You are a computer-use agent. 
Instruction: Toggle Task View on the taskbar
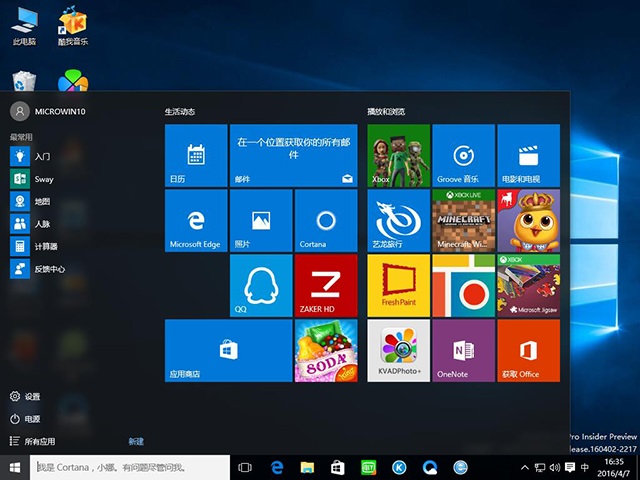point(246,467)
